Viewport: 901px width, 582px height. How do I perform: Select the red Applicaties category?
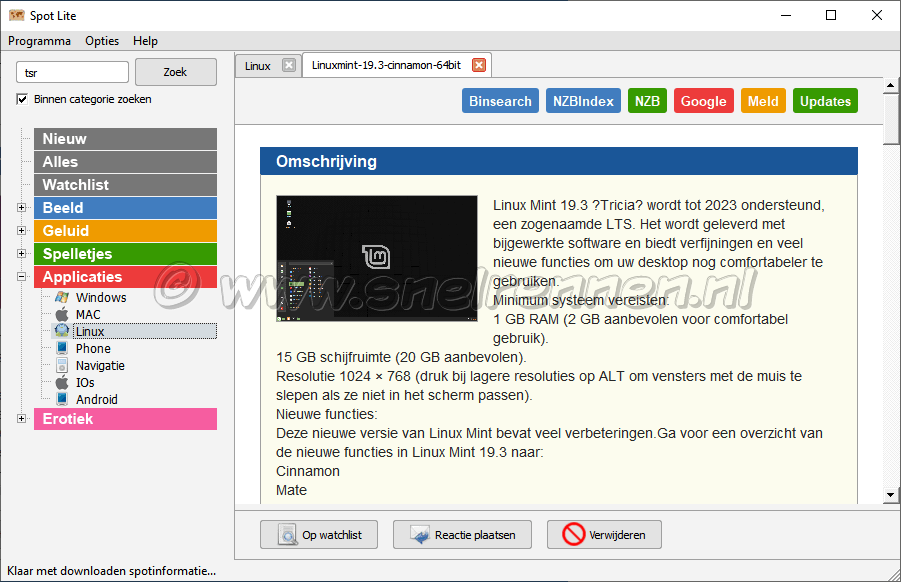click(125, 277)
